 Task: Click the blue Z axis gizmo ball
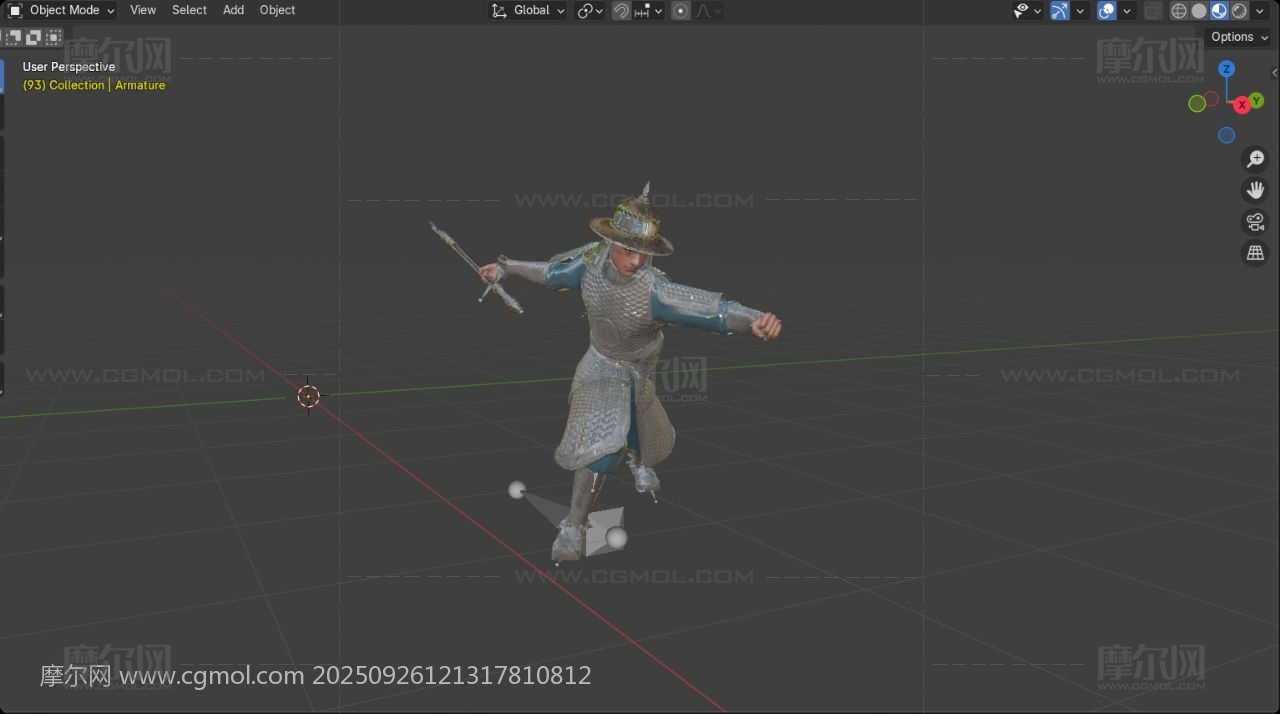(1227, 69)
